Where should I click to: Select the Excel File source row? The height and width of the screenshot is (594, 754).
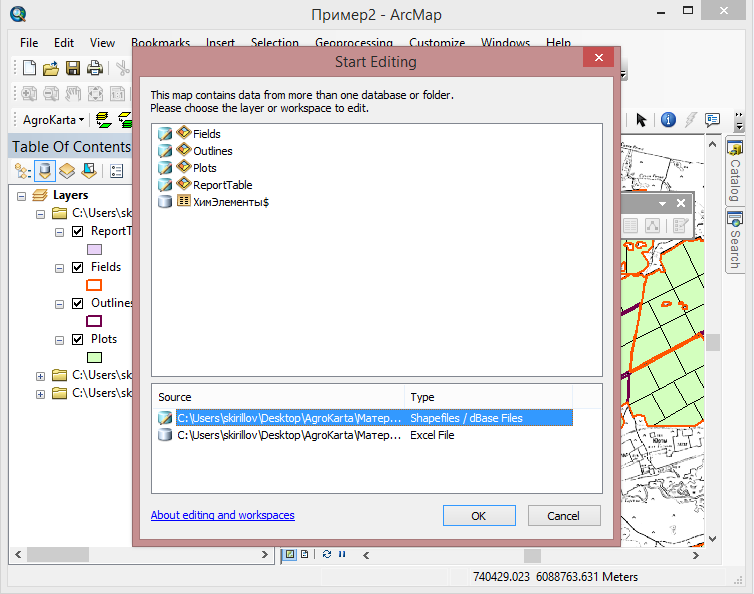tap(365, 435)
